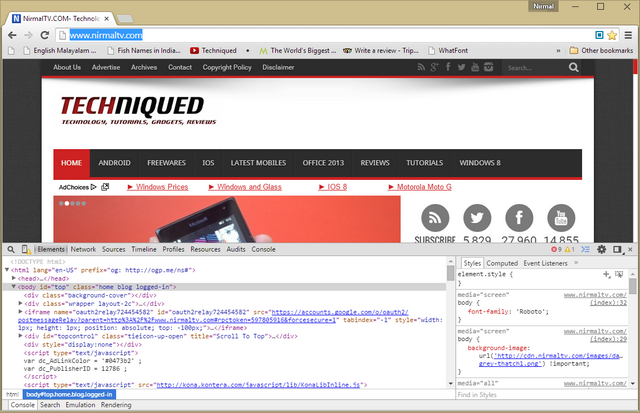
Task: Open the Emulation drawer tab
Action: [80, 405]
